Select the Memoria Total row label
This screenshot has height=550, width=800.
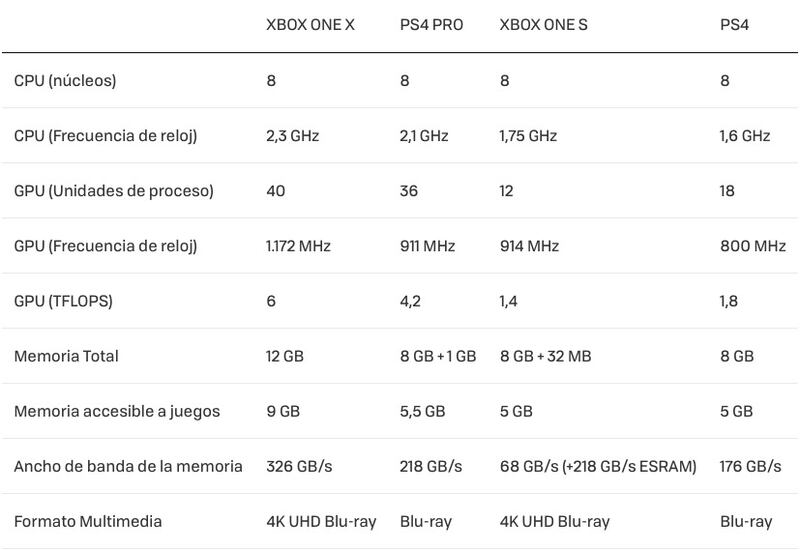[66, 356]
